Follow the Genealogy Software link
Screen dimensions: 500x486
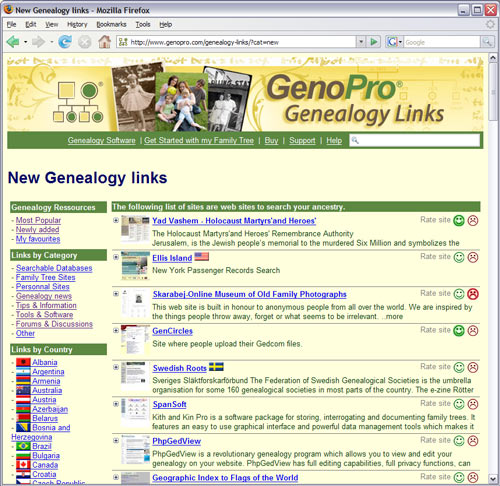pos(102,140)
